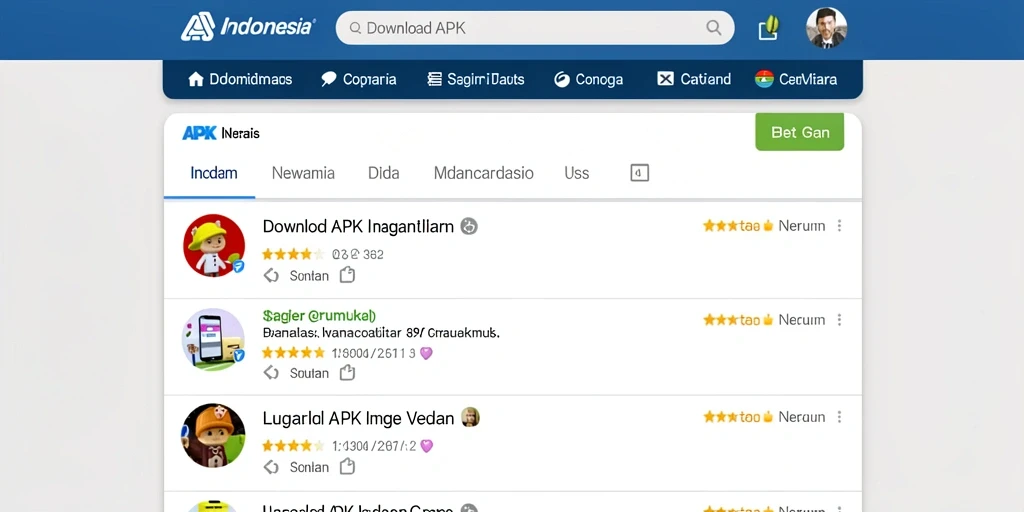Go to Ddomidmaos home icon in navigation bar

click(x=240, y=80)
